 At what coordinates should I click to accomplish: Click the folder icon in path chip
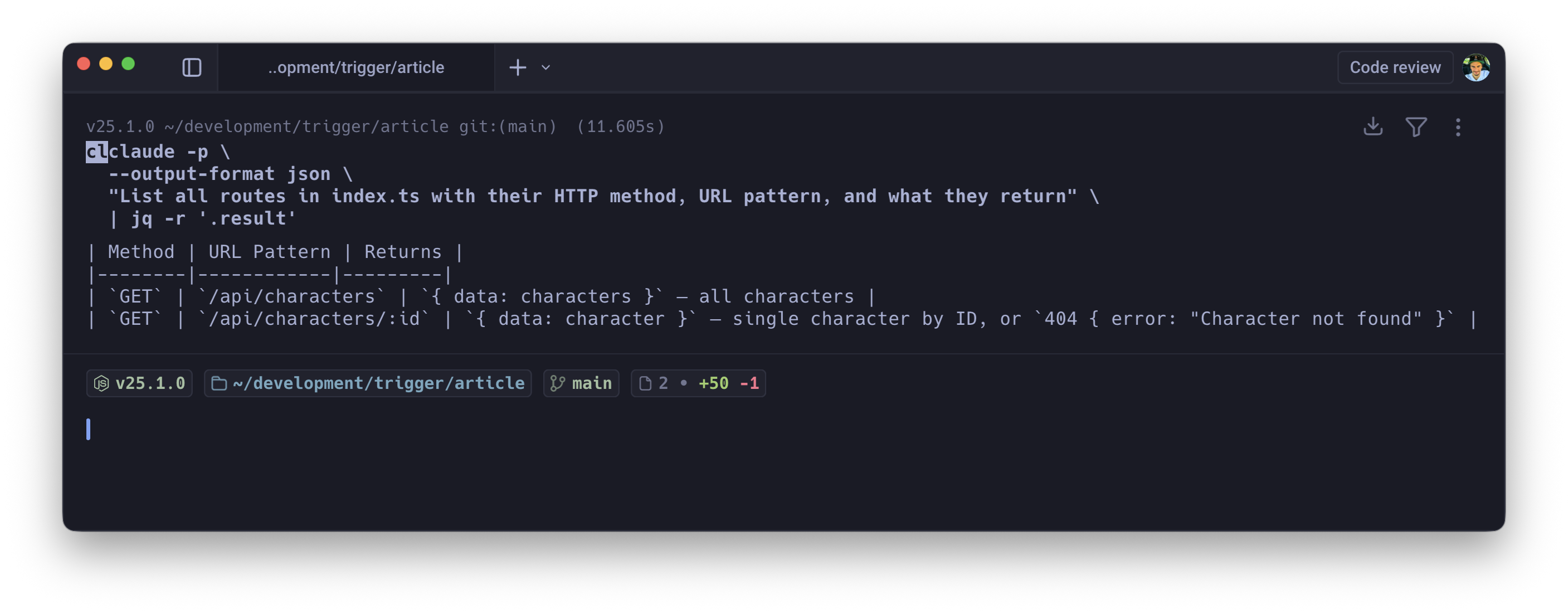[x=219, y=383]
